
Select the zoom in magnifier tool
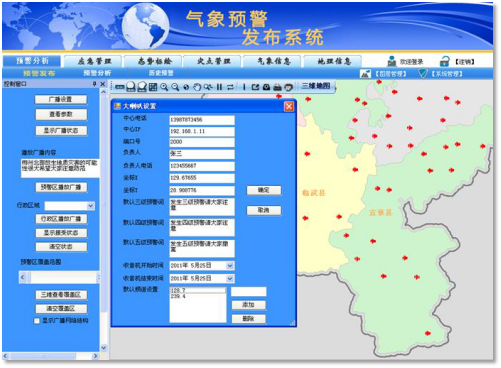coord(164,87)
